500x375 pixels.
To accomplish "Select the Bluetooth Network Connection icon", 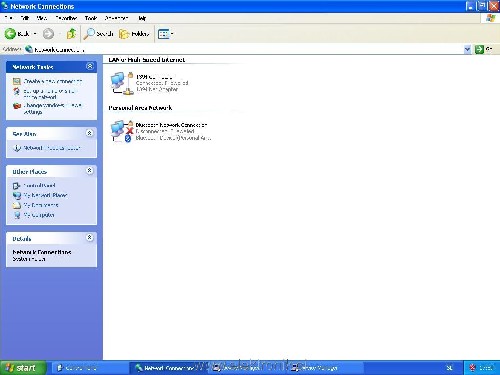I will coord(122,131).
